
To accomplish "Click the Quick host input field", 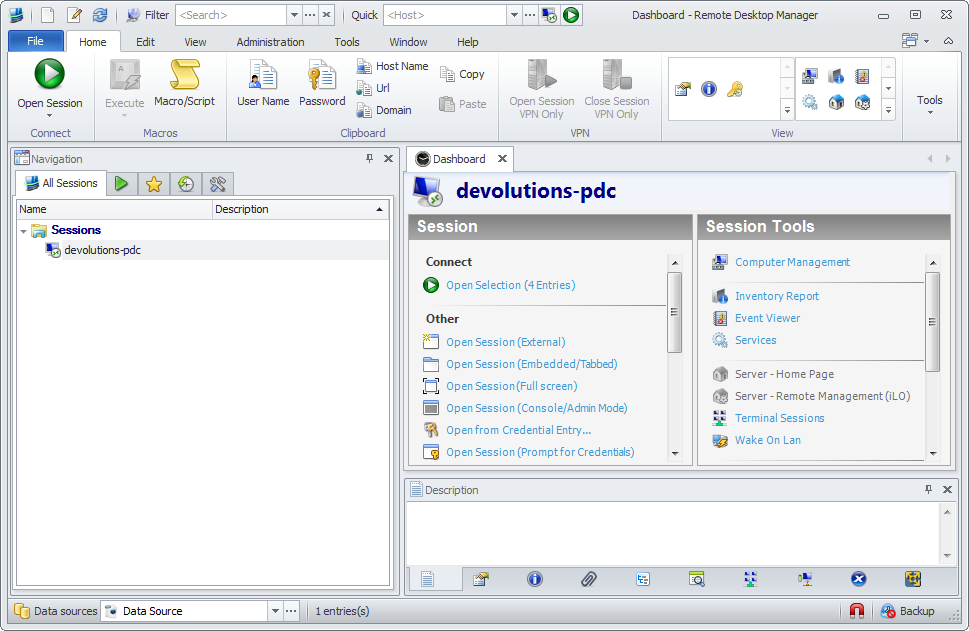I will pyautogui.click(x=445, y=15).
